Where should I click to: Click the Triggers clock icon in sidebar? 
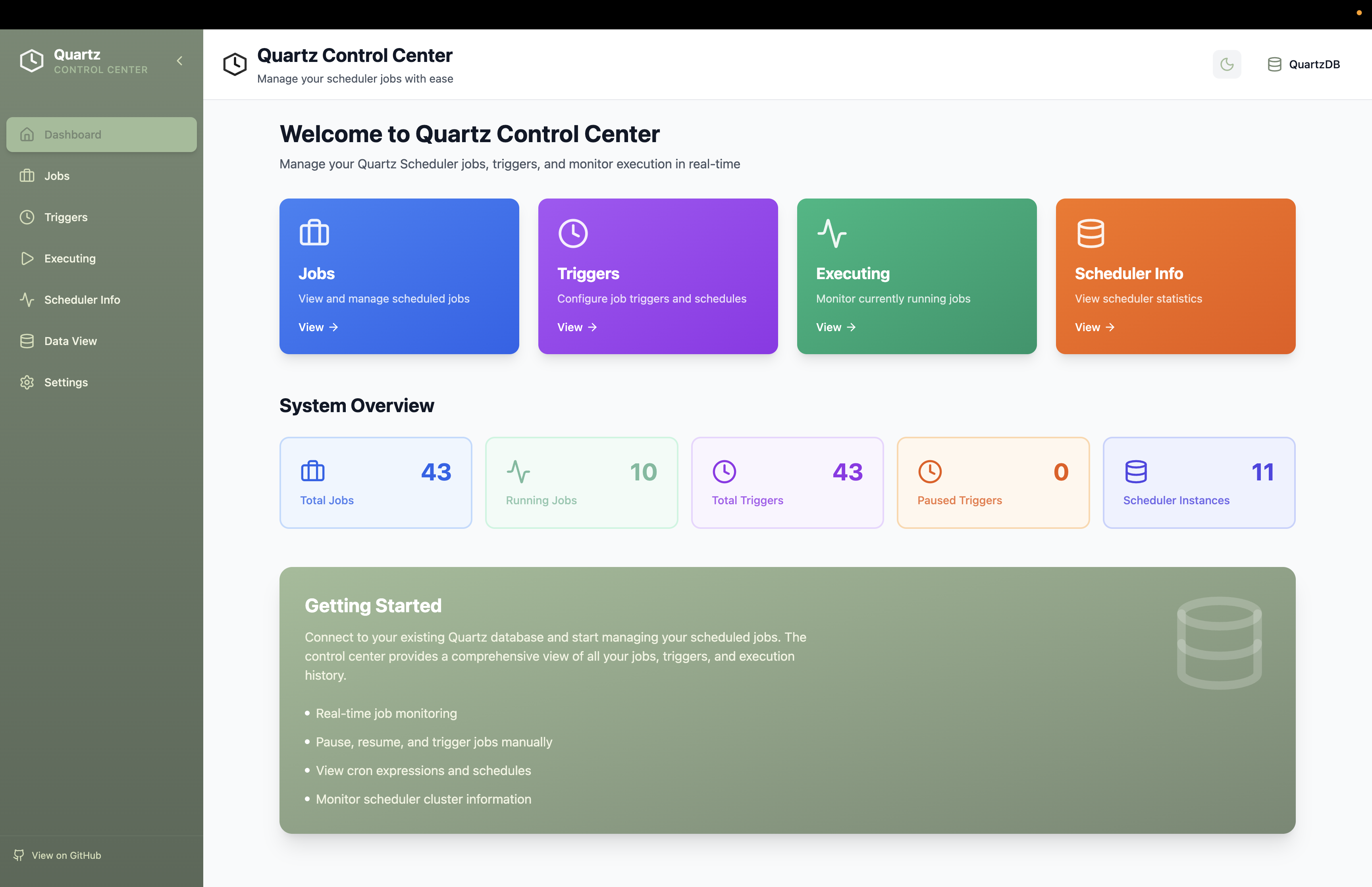[x=27, y=217]
